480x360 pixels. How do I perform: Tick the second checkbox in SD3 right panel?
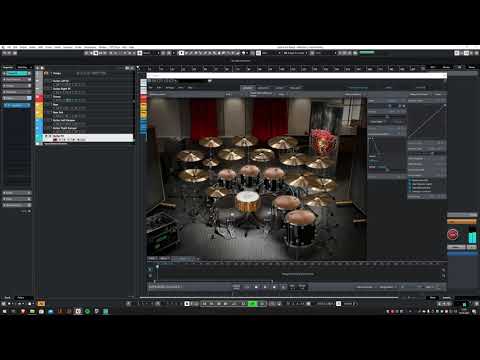click(x=410, y=184)
